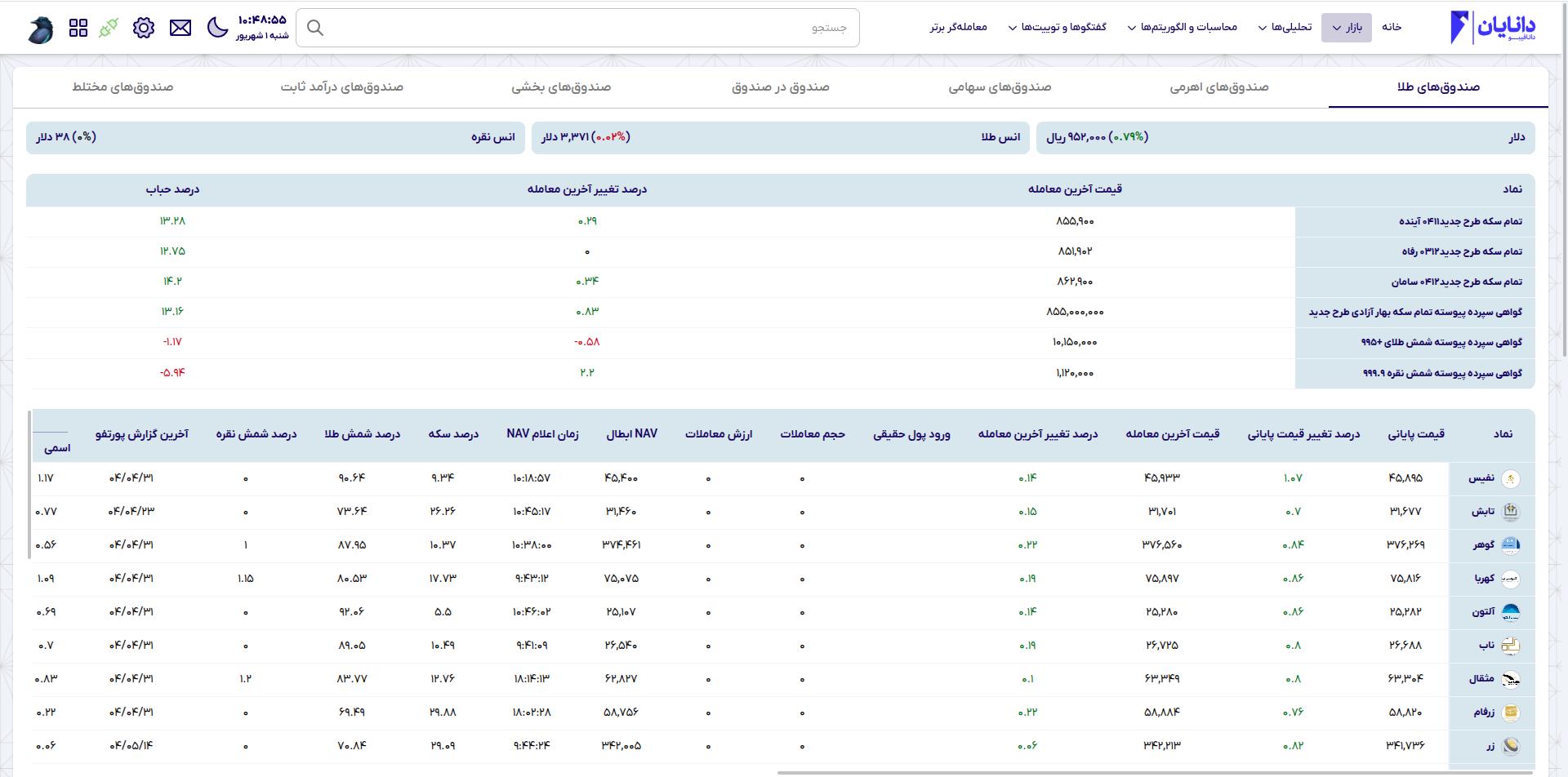Expand the تحلیلی‌ها dropdown menu
Image resolution: width=1568 pixels, height=777 pixels.
(1285, 27)
